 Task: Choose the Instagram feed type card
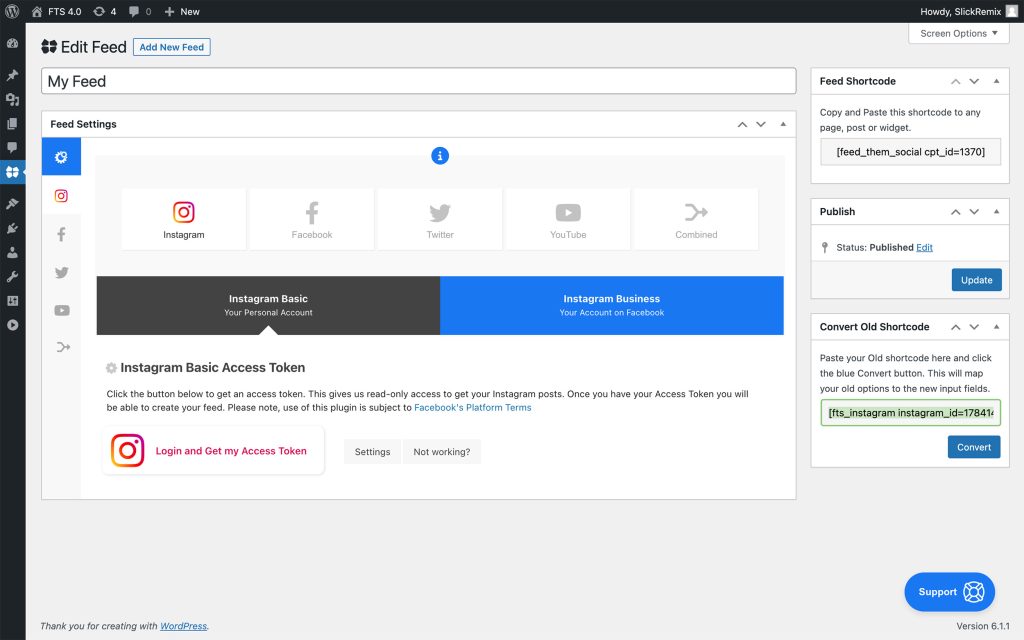[184, 219]
